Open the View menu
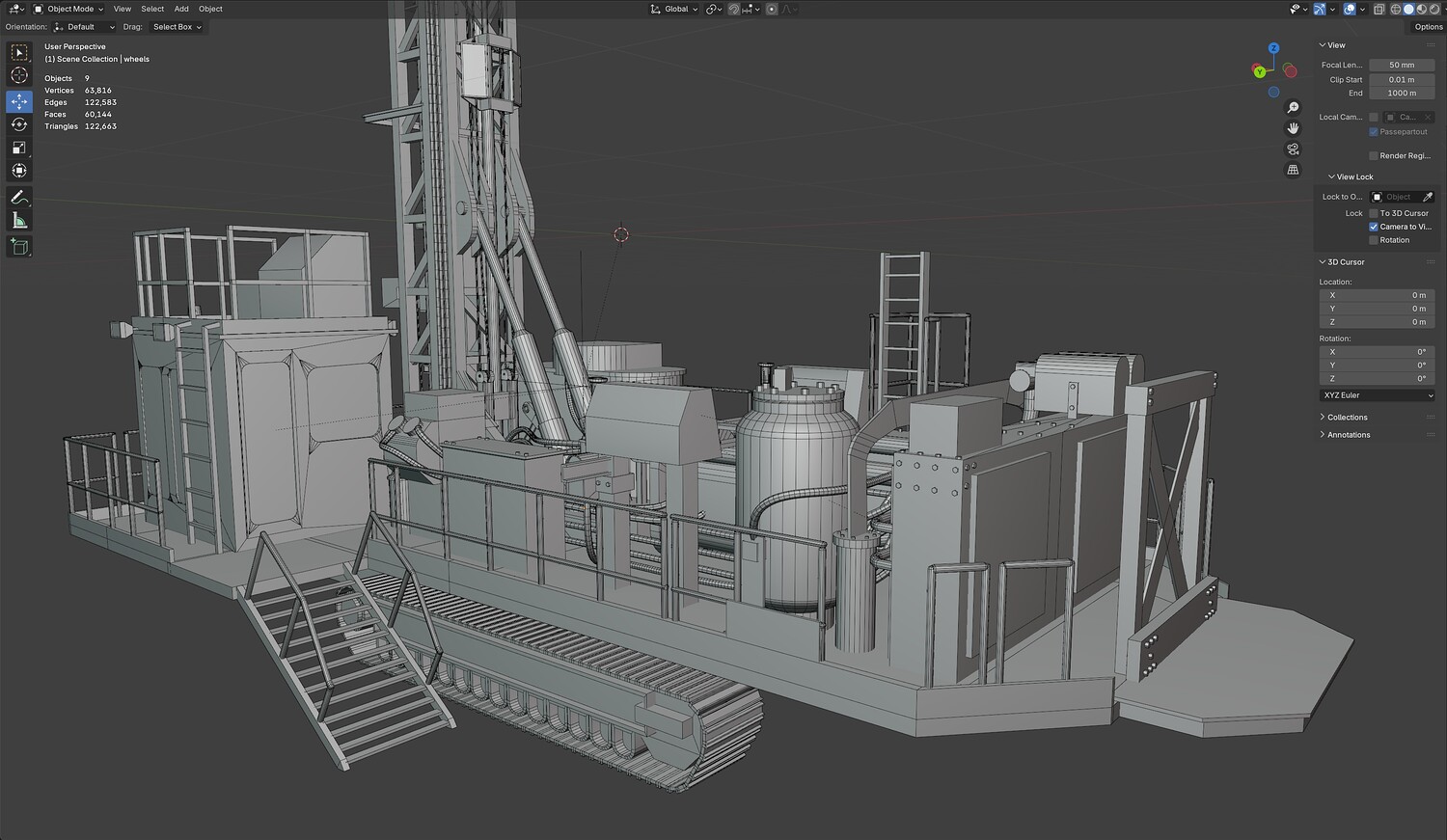The height and width of the screenshot is (840, 1447). click(x=123, y=9)
